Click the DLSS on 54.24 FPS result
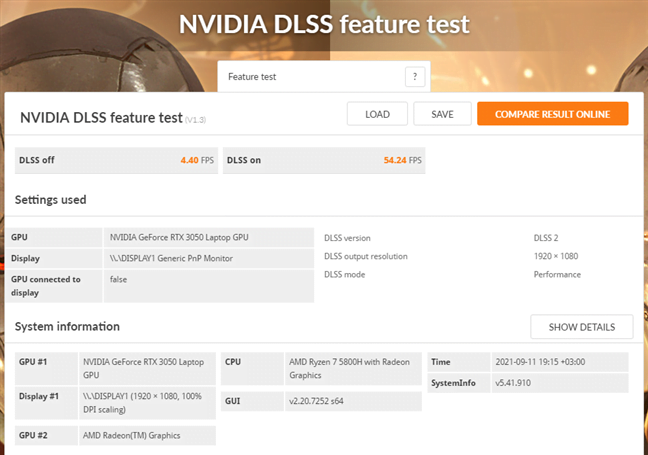The image size is (648, 455). [x=324, y=160]
